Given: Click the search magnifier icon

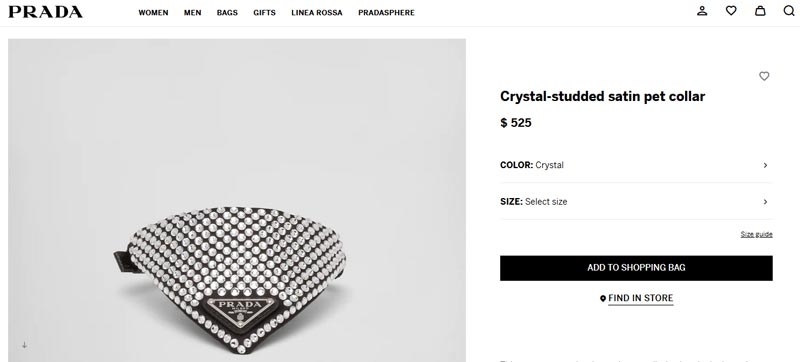Looking at the screenshot, I should tap(789, 11).
